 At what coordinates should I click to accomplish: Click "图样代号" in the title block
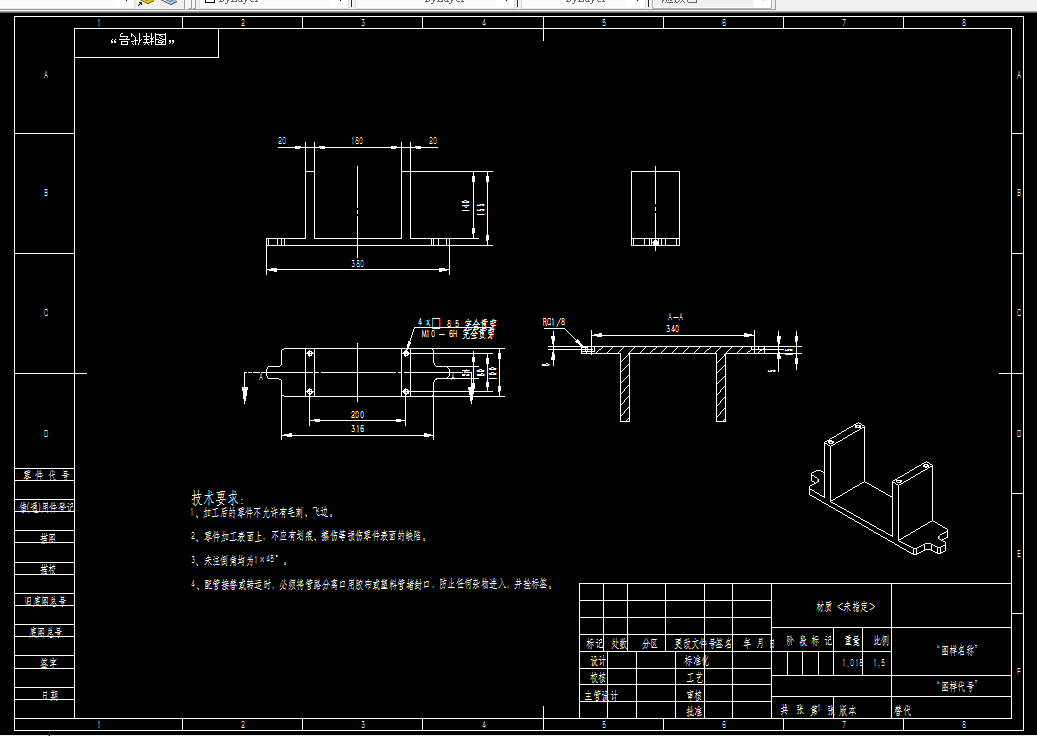click(x=957, y=686)
